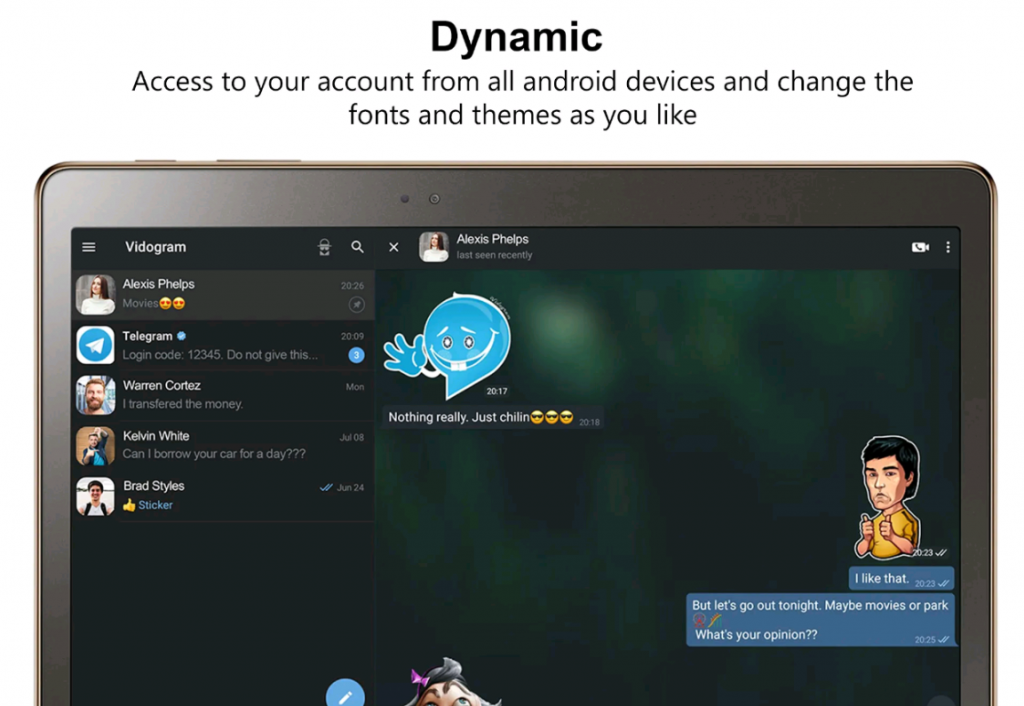Open Alexis Phelps profile picture in header
This screenshot has height=706, width=1024.
click(434, 247)
